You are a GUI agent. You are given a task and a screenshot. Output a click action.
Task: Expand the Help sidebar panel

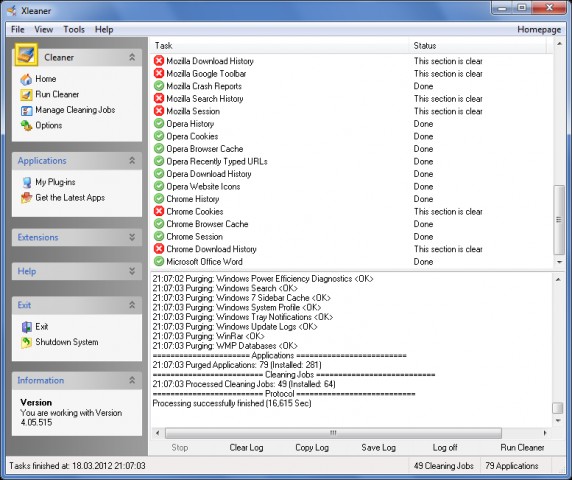pos(132,271)
